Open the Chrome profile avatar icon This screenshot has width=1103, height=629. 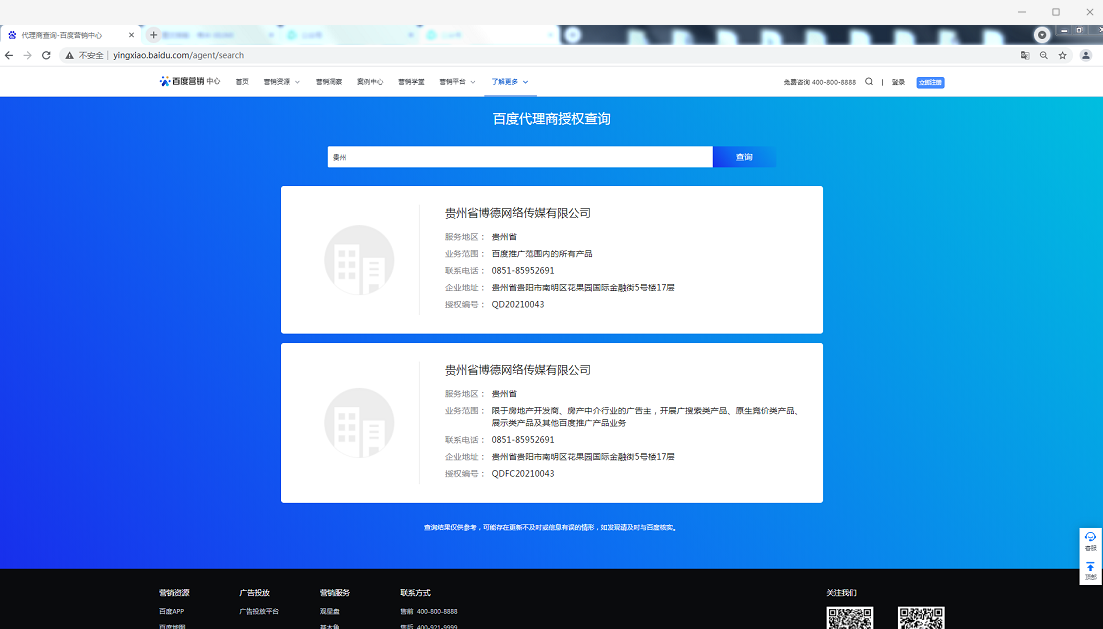(x=1085, y=55)
